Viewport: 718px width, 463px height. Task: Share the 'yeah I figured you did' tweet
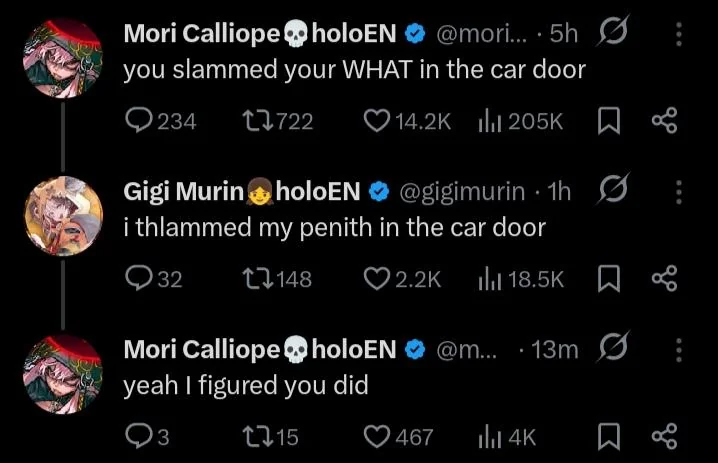click(664, 436)
